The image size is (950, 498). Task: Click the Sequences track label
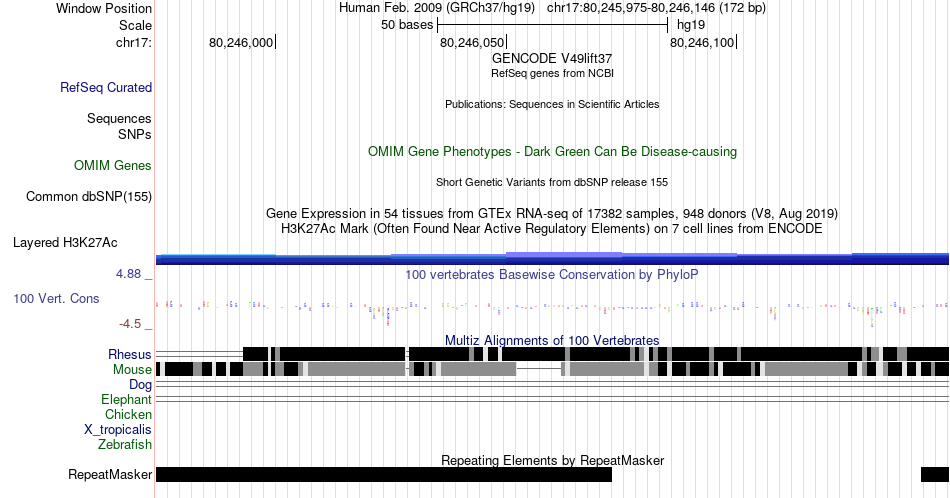(x=119, y=118)
